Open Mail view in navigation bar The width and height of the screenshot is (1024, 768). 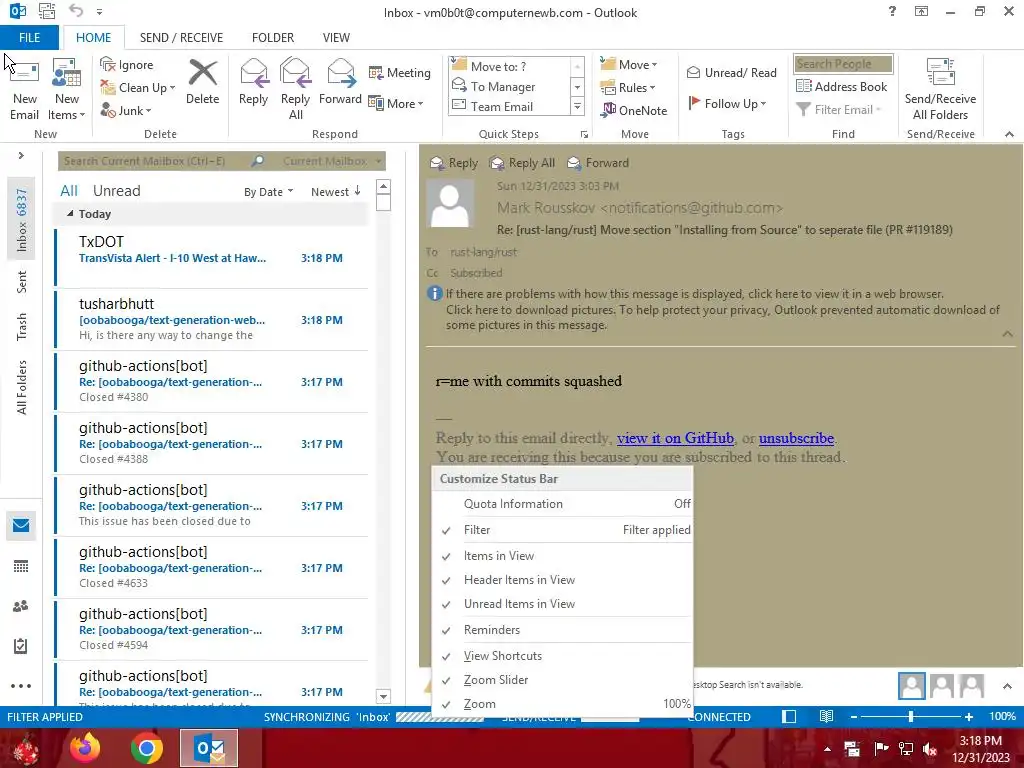point(21,526)
